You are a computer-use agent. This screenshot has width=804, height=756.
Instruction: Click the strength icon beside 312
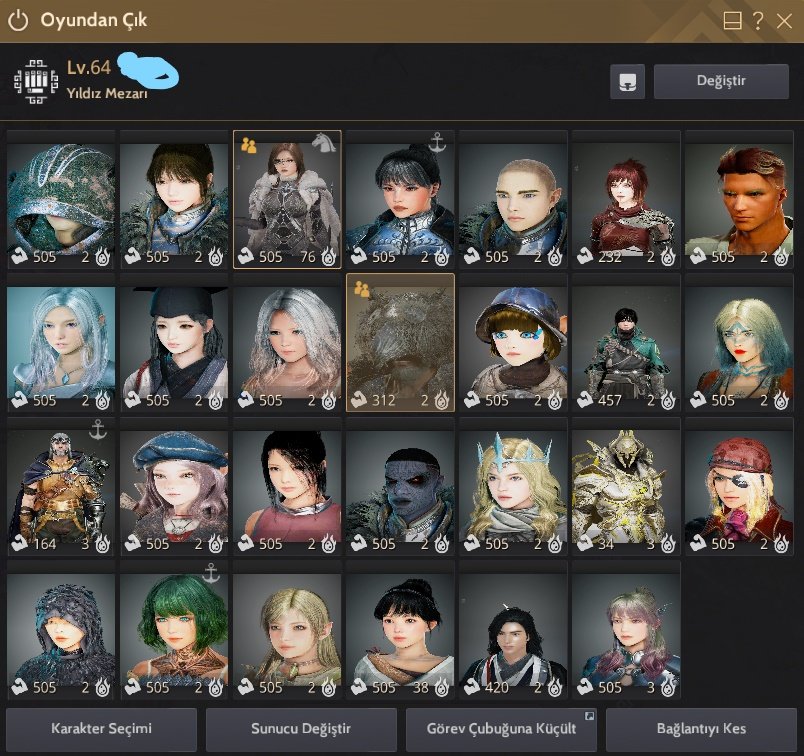(x=358, y=400)
